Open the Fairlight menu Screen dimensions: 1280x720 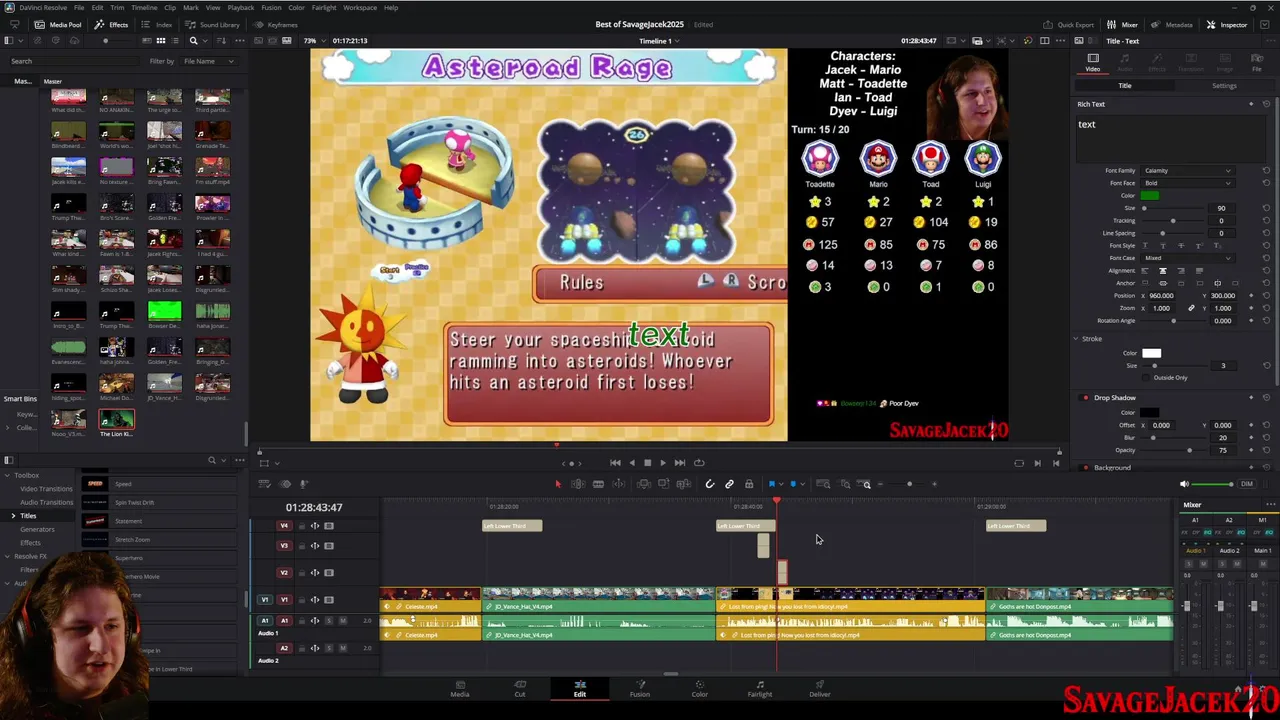323,7
